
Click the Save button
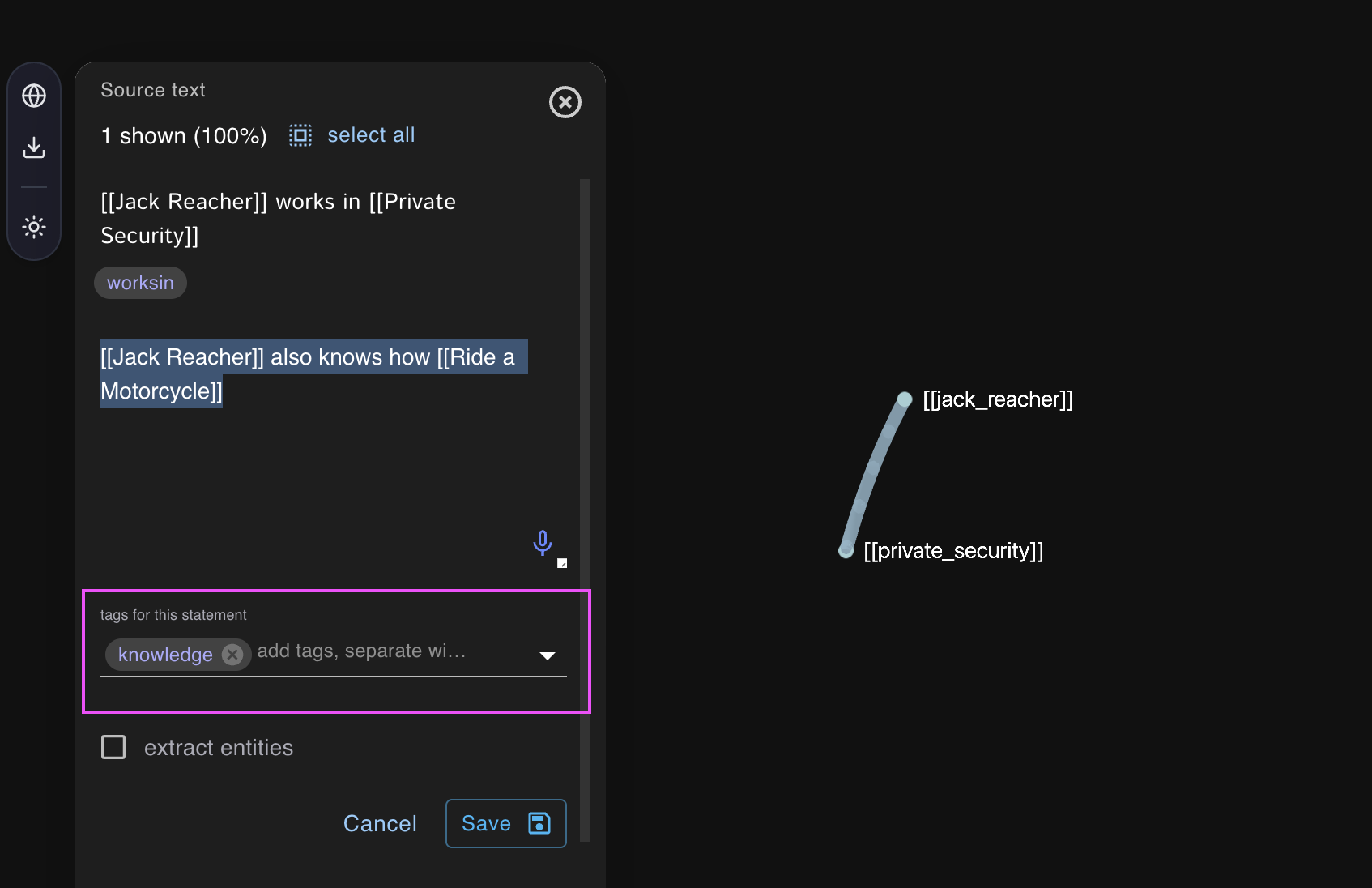coord(506,824)
